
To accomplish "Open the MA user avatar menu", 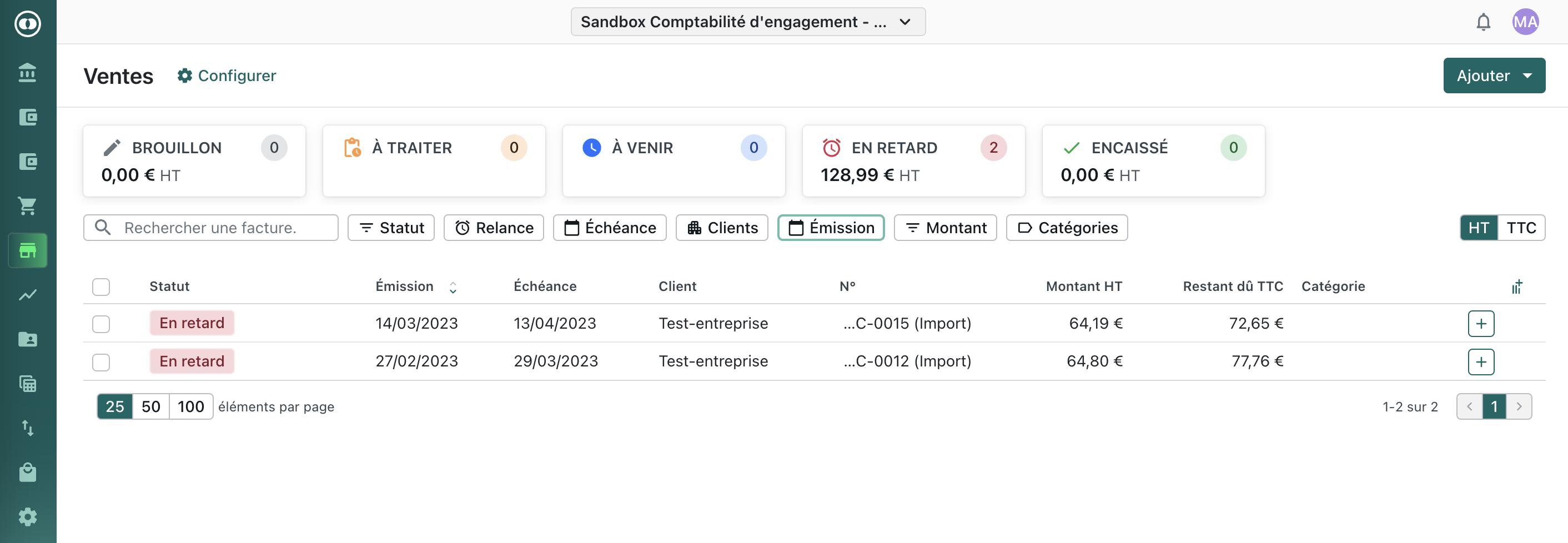I will pos(1525,22).
